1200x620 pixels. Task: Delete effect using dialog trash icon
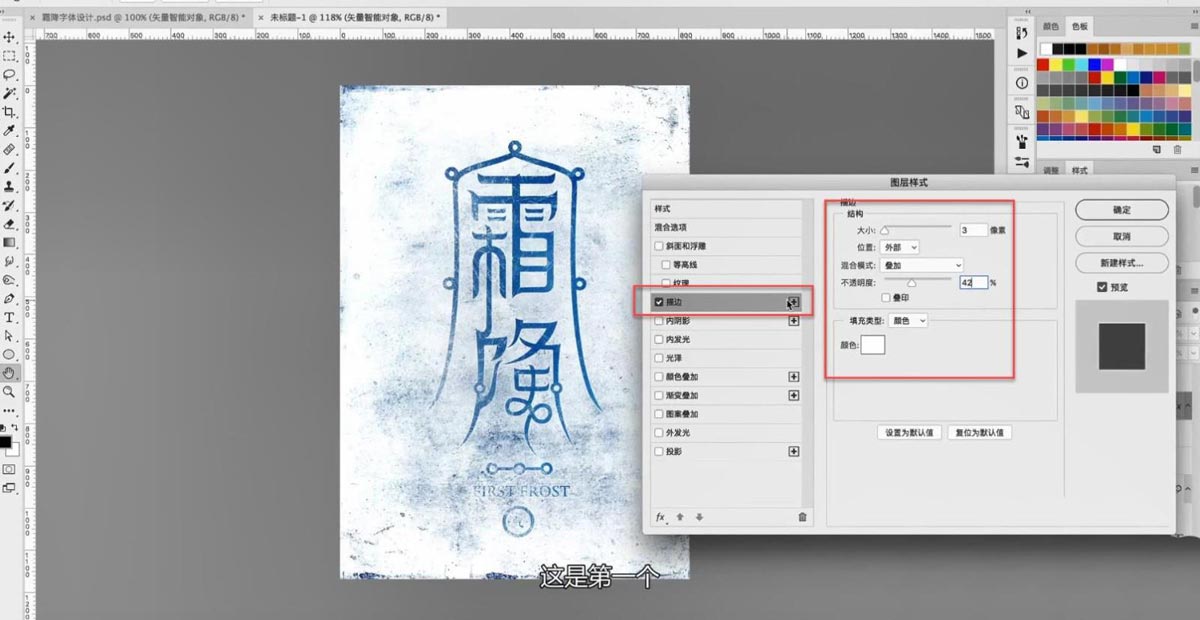802,517
